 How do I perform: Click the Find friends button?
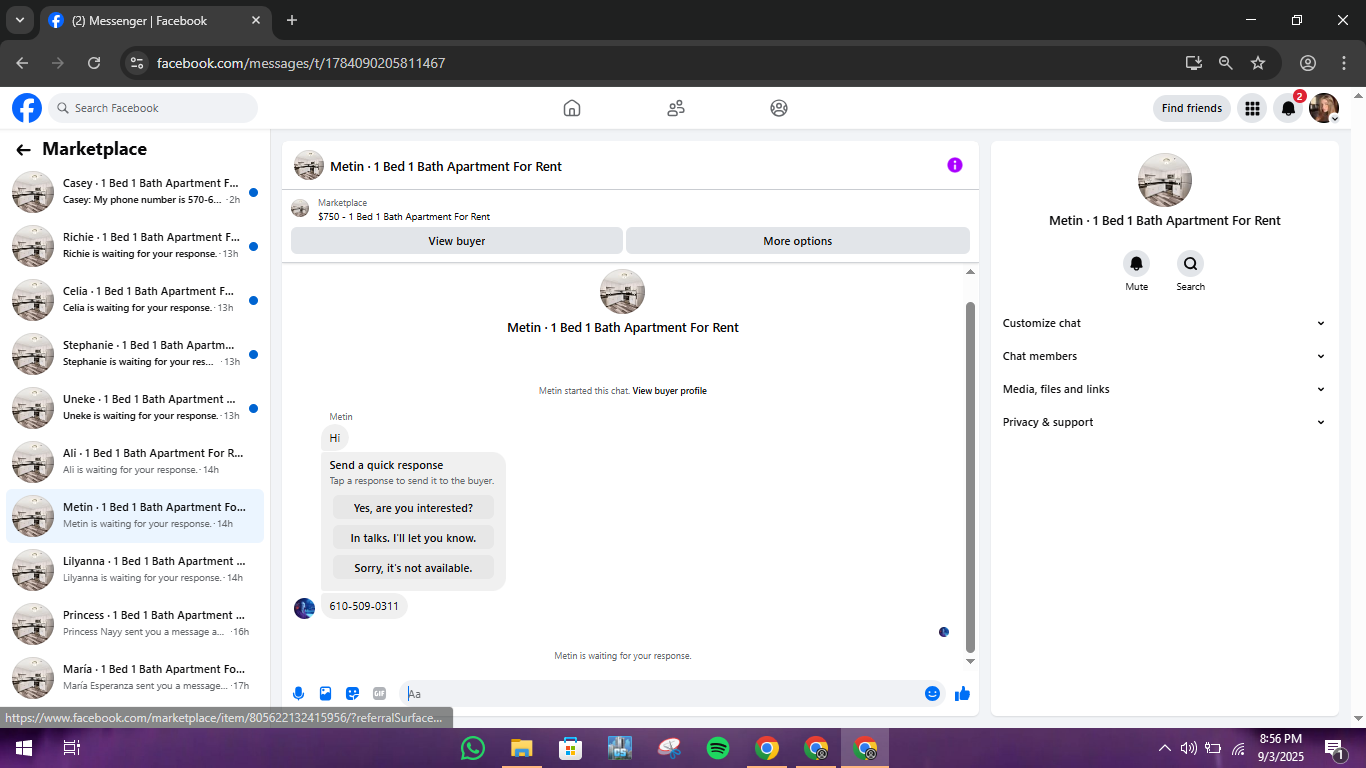[1192, 108]
